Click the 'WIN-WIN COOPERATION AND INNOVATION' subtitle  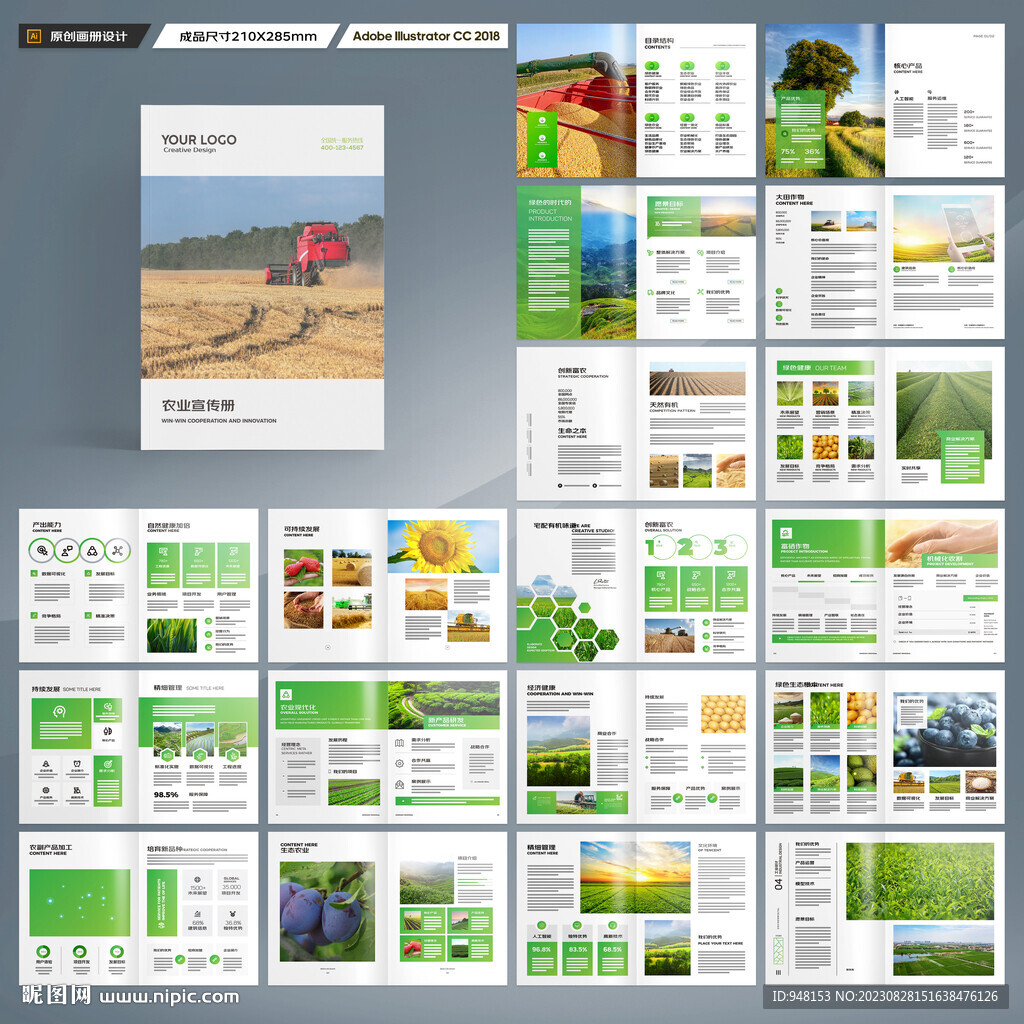pos(219,421)
